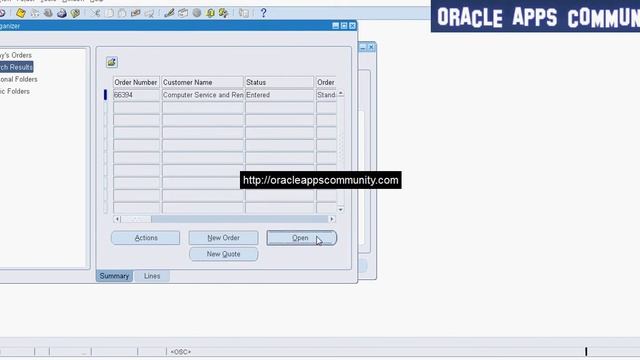Open the selected order with the Open button
Image resolution: width=640 pixels, height=360 pixels.
[302, 238]
